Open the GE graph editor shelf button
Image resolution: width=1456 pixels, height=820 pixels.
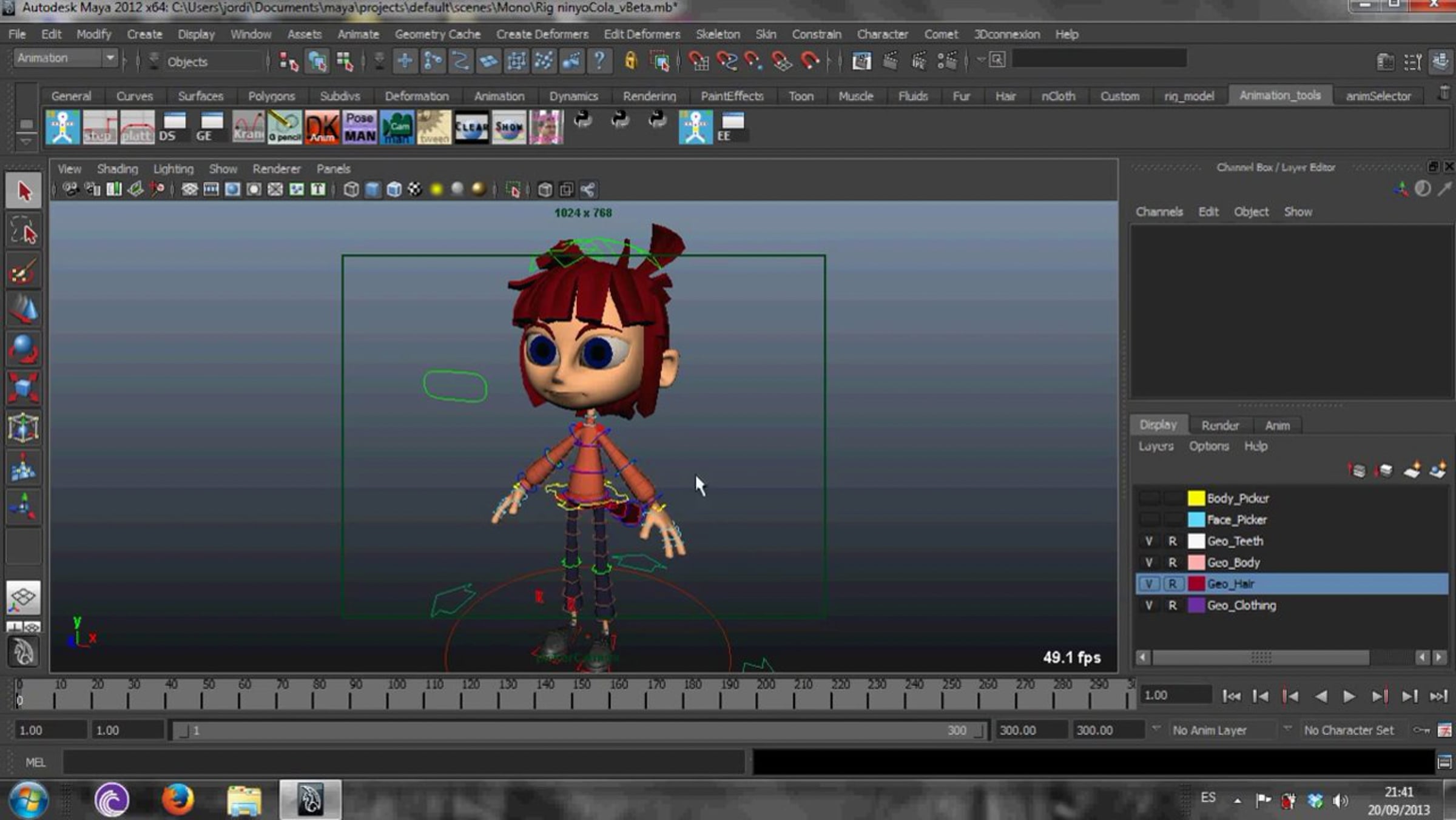210,127
